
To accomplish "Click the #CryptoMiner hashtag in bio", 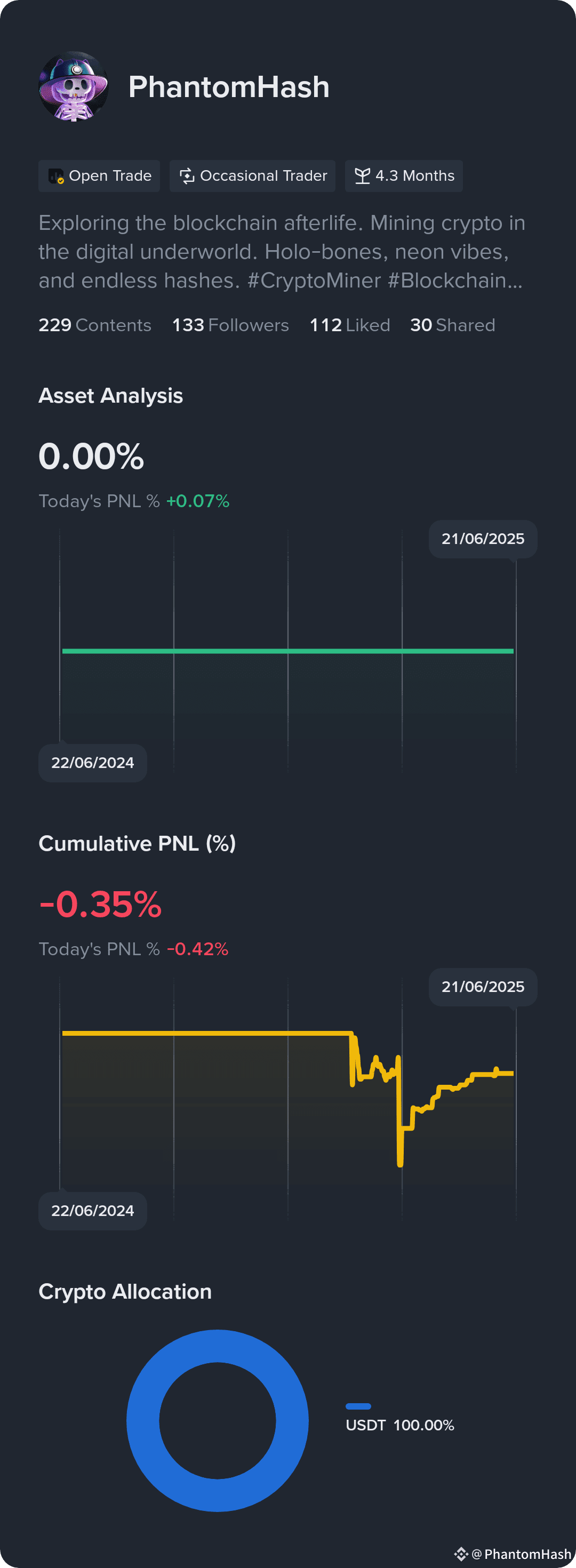I will [x=314, y=281].
